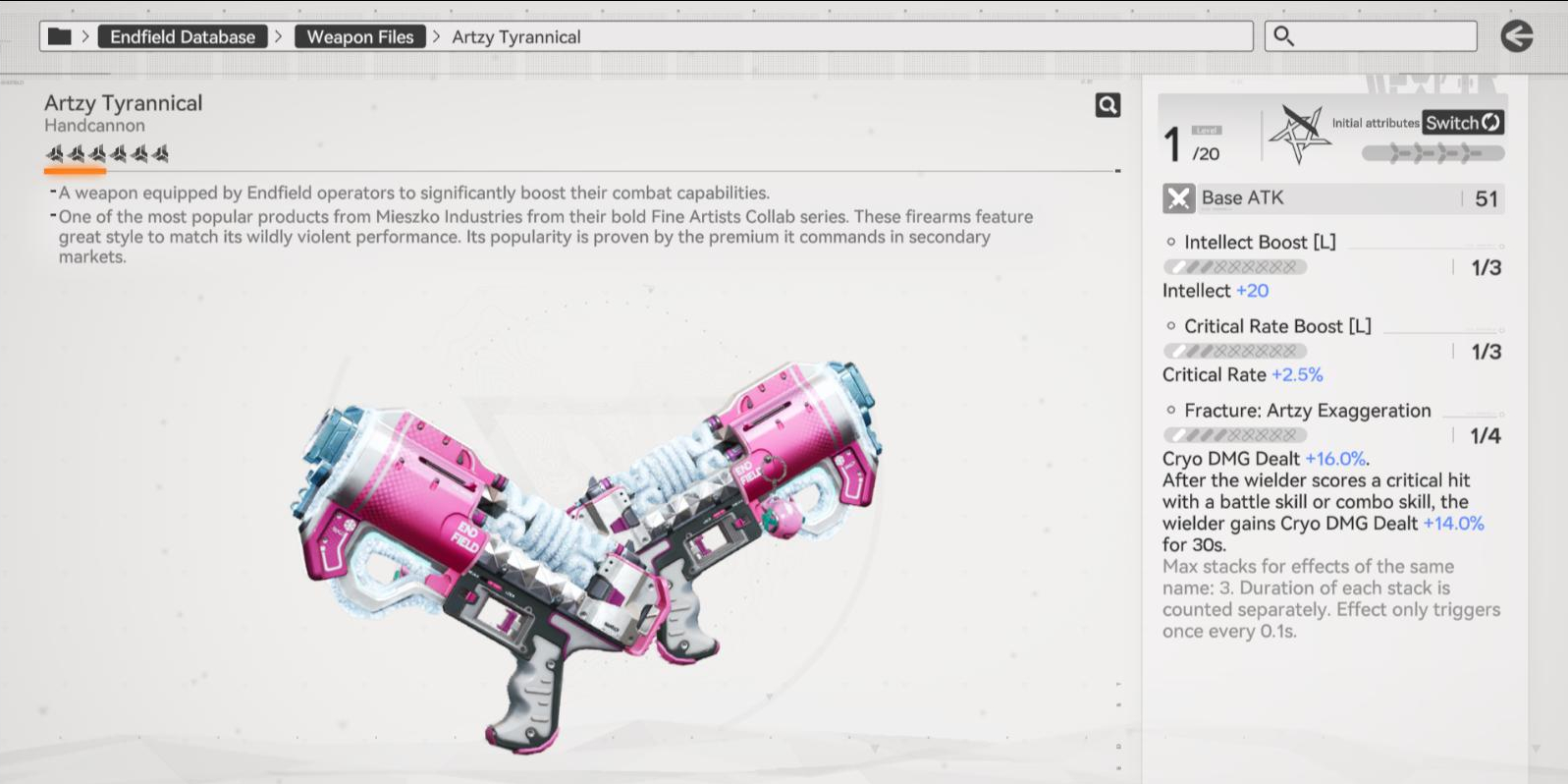Click the Artzy Tyrannical weapon name heading
The height and width of the screenshot is (784, 1568).
pyautogui.click(x=124, y=103)
